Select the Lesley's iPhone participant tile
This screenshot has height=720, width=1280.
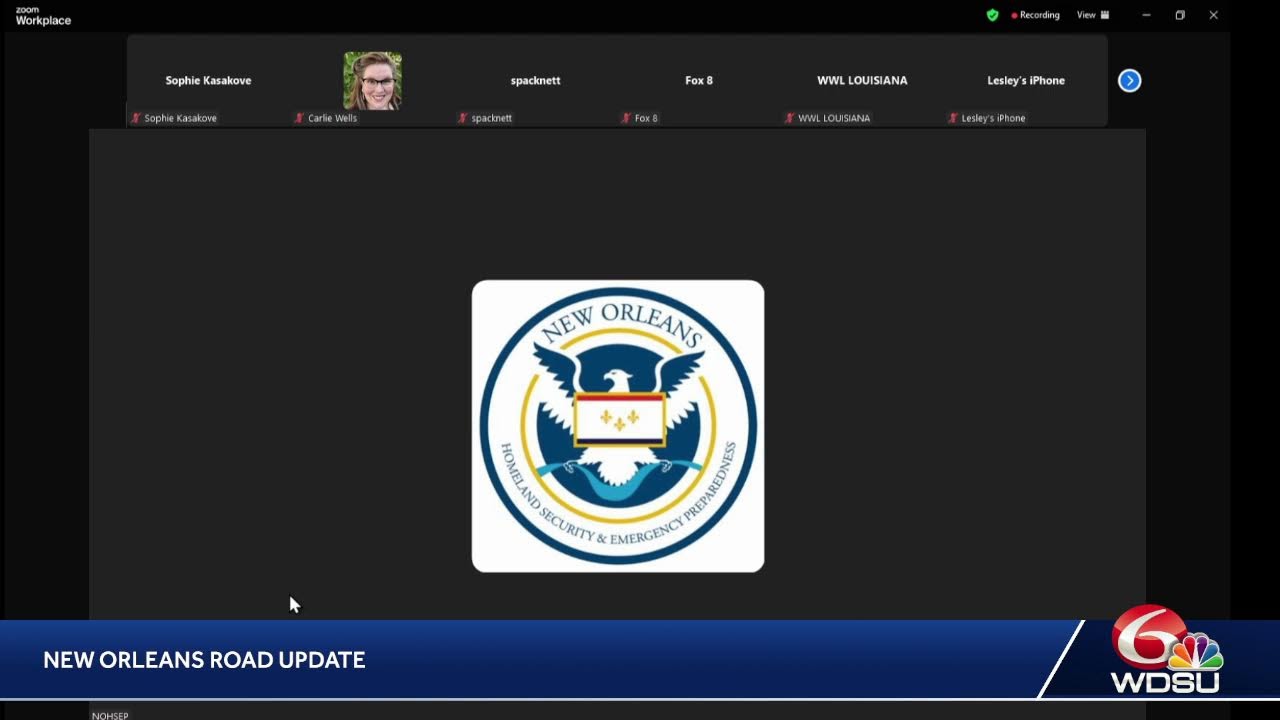click(x=1026, y=81)
